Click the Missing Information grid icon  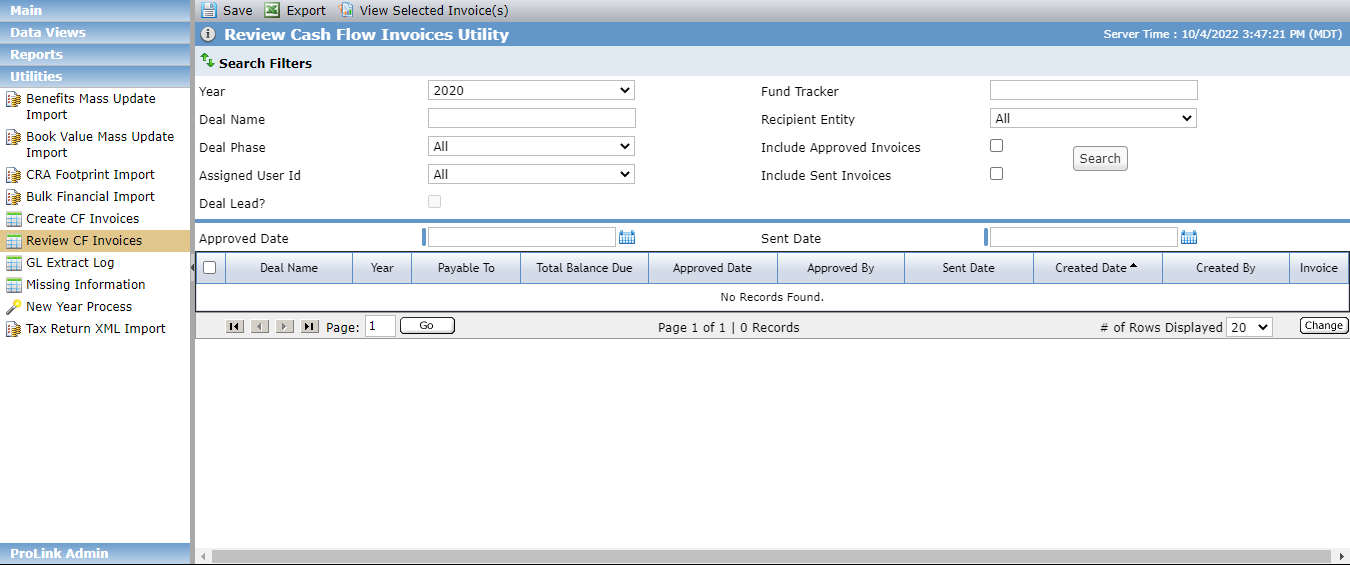tap(14, 285)
